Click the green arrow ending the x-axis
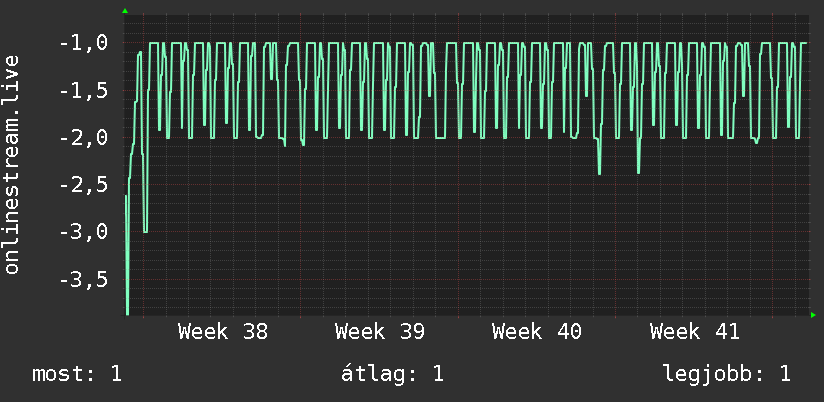Image resolution: width=824 pixels, height=402 pixels. [x=813, y=315]
